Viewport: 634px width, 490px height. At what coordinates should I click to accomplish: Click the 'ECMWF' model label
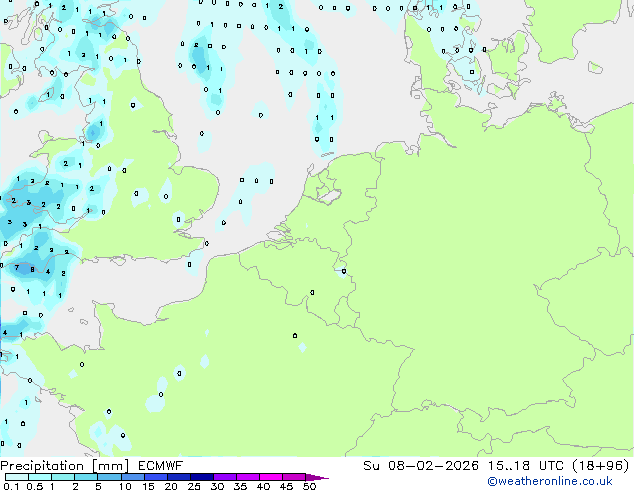coord(161,466)
